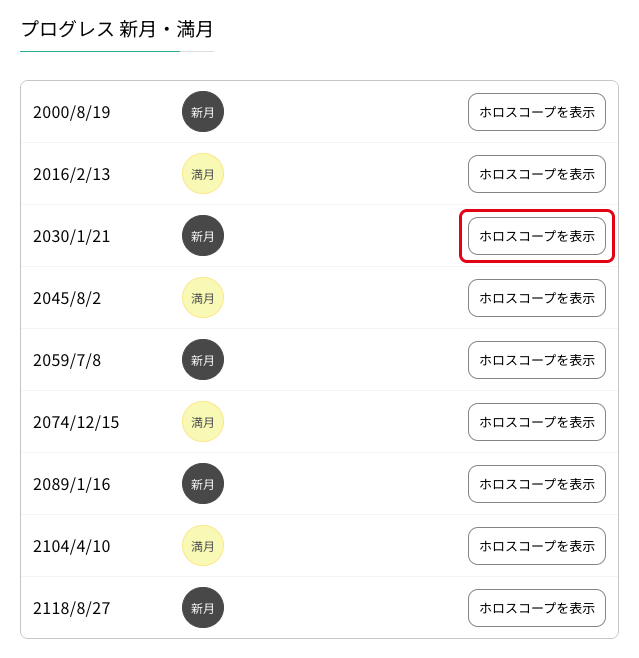Show horoscope for 2074/12/15
This screenshot has width=639, height=658.
click(537, 422)
